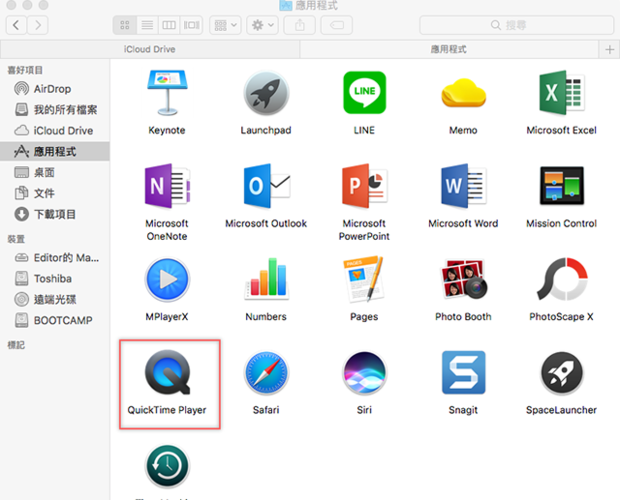Click the 裝置 sidebar section header
Image resolution: width=620 pixels, height=500 pixels.
point(16,239)
